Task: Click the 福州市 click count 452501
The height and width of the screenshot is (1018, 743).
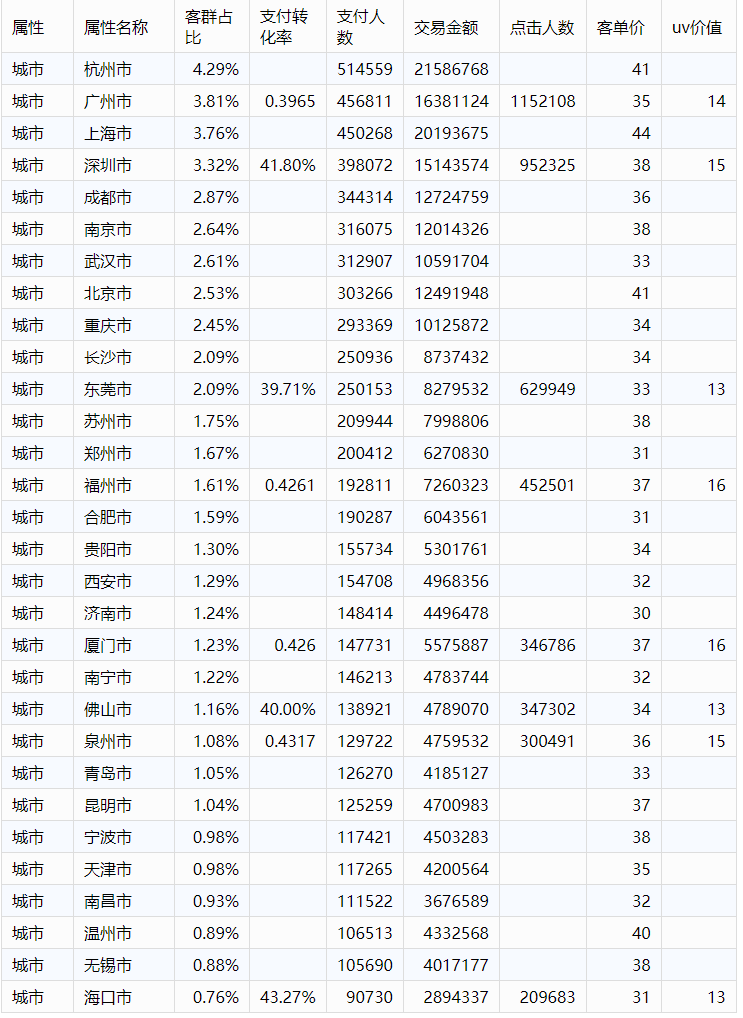Action: tap(547, 486)
